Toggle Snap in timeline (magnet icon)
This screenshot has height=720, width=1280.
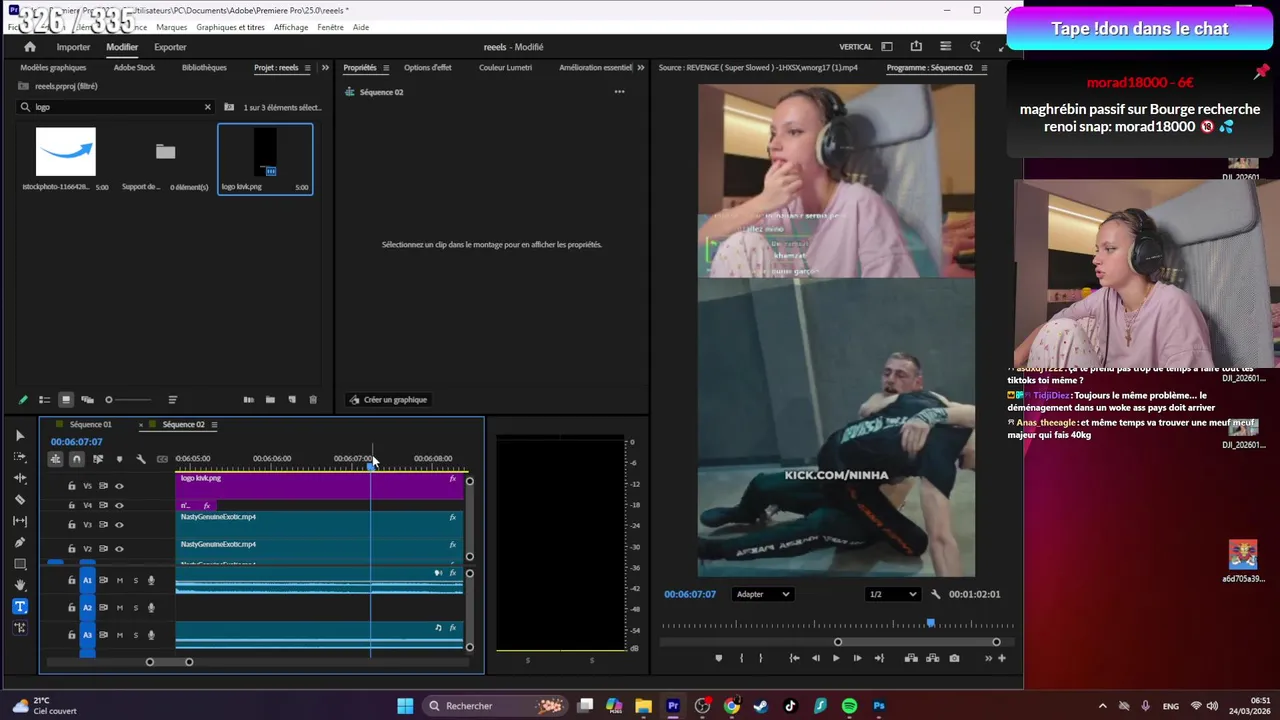76,459
